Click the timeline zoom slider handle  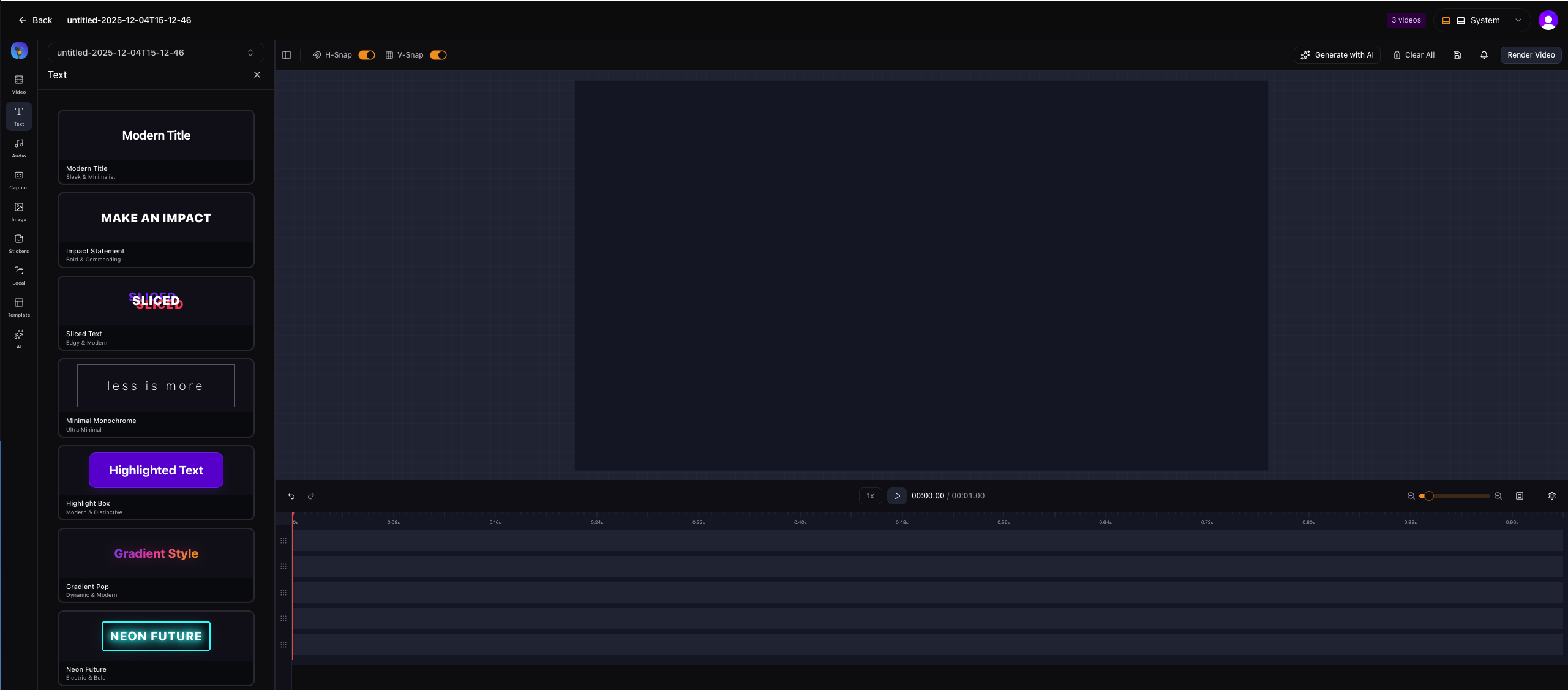point(1429,496)
